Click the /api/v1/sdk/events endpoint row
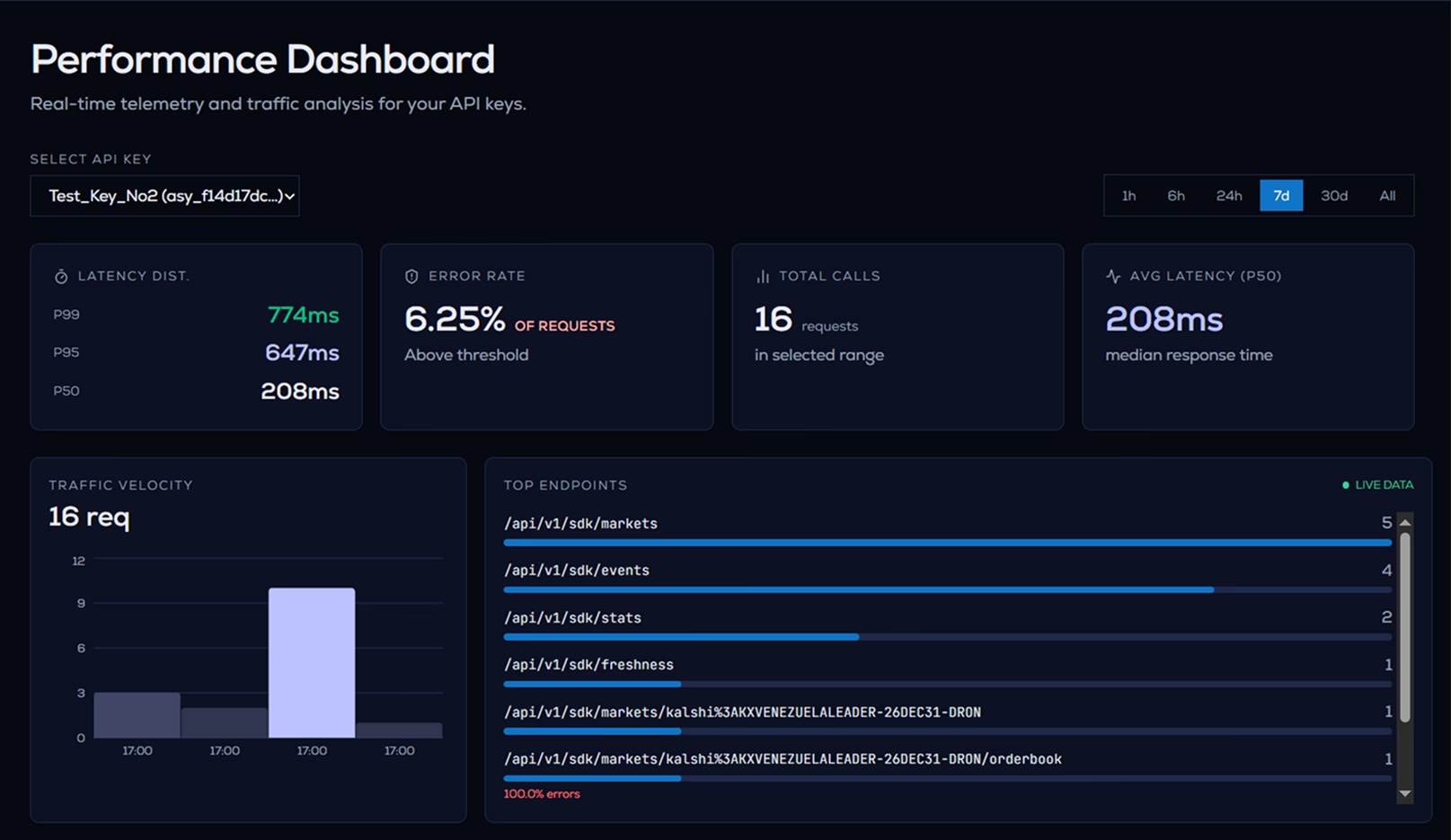This screenshot has width=1451, height=840. (x=948, y=578)
